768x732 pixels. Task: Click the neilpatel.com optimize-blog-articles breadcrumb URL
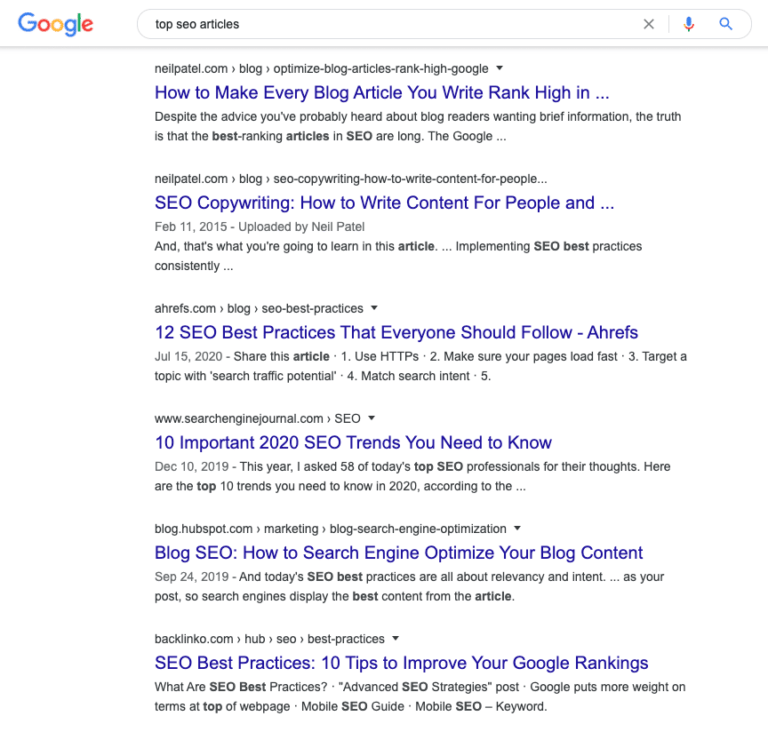tap(321, 69)
